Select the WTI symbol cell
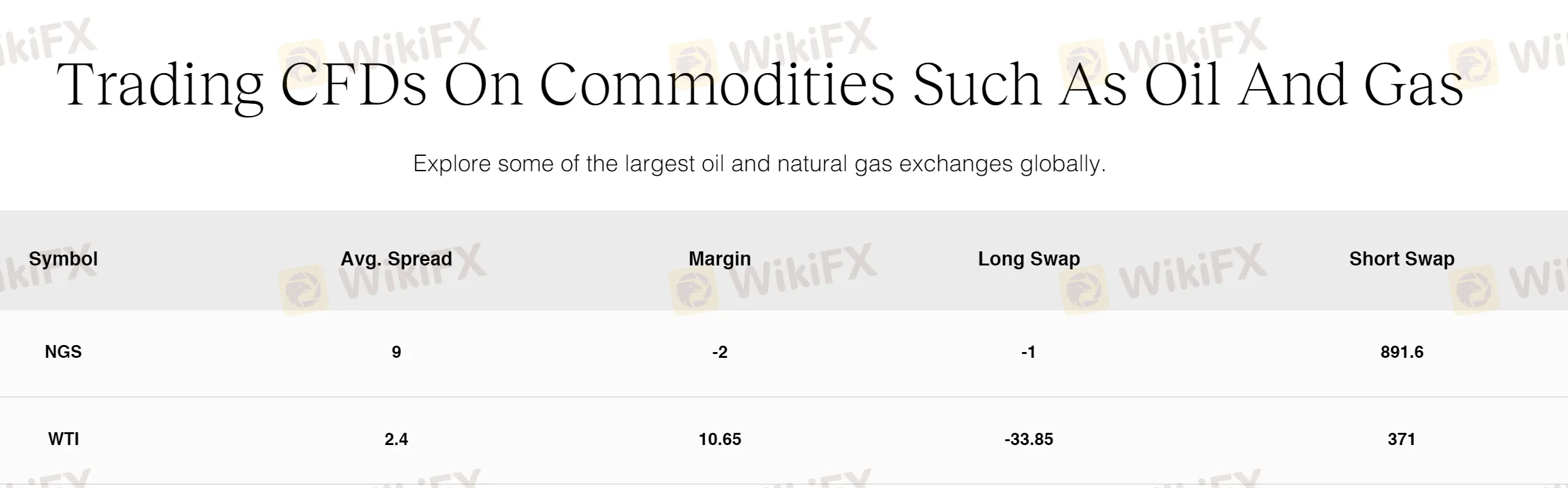 click(x=63, y=439)
